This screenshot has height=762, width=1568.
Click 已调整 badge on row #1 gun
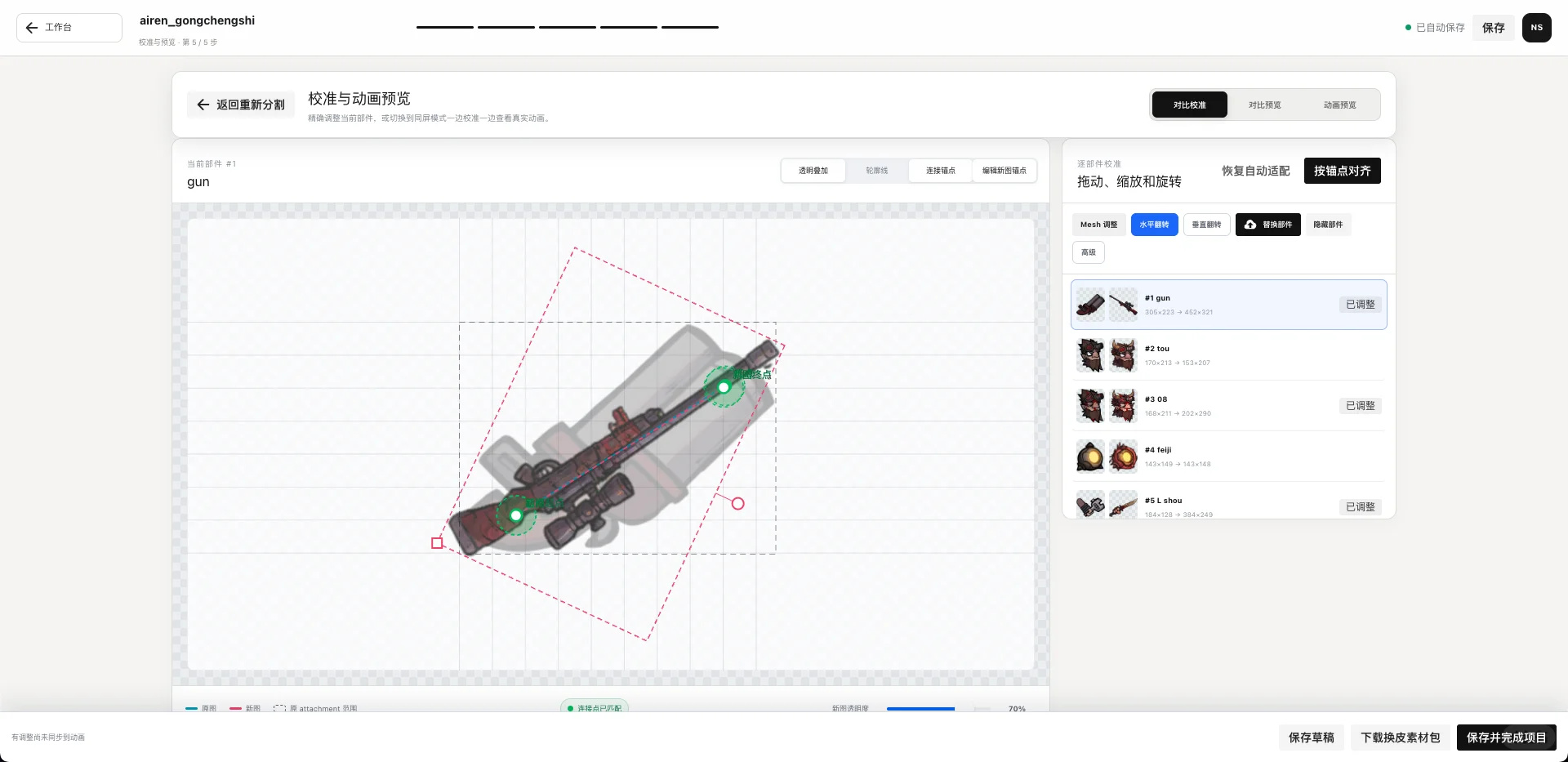[x=1360, y=305]
